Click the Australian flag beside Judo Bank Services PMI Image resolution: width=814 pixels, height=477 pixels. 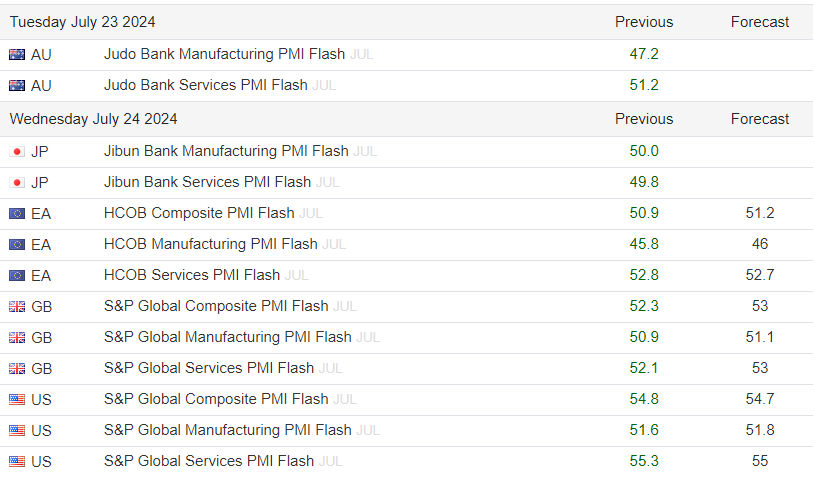(x=17, y=86)
